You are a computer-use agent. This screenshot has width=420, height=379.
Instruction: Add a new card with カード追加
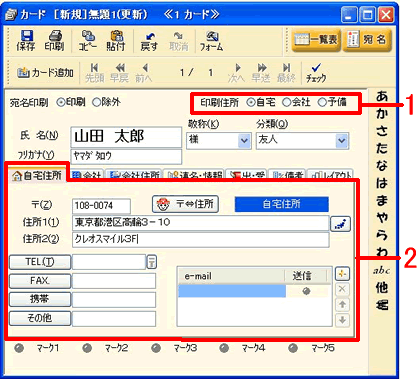[45, 72]
